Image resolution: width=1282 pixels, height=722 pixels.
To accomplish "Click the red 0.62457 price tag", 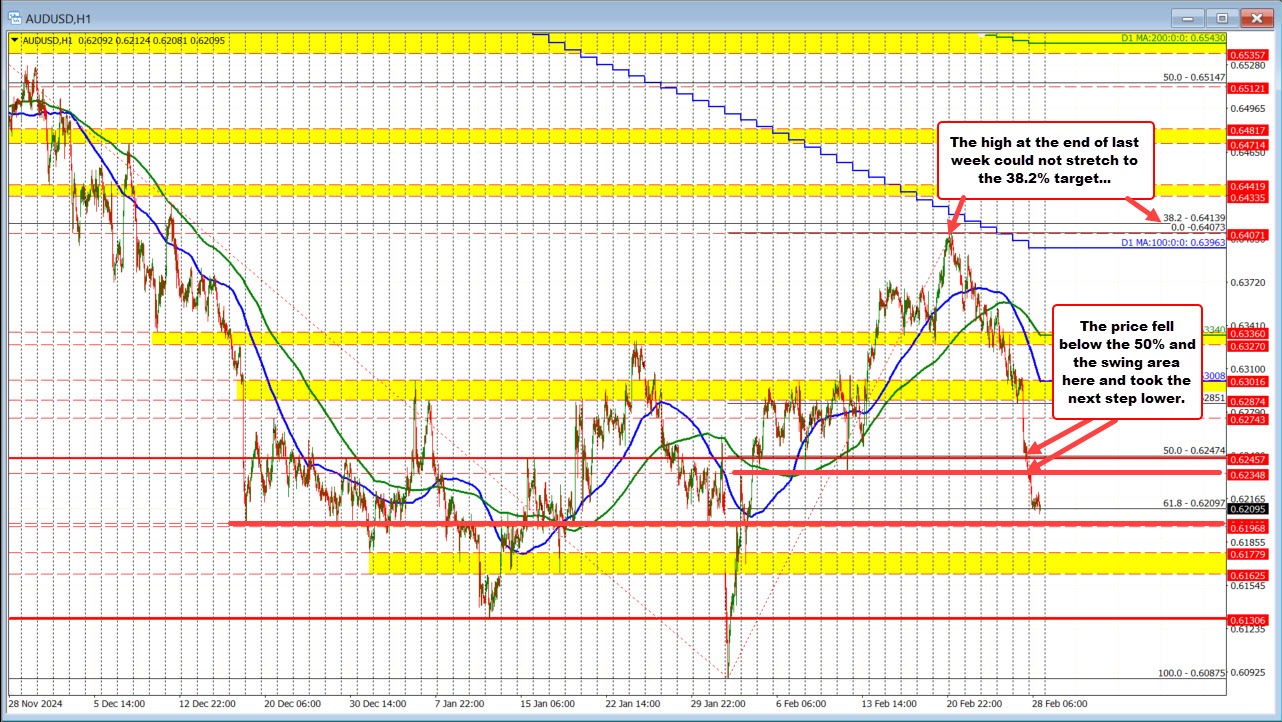I will (x=1249, y=460).
